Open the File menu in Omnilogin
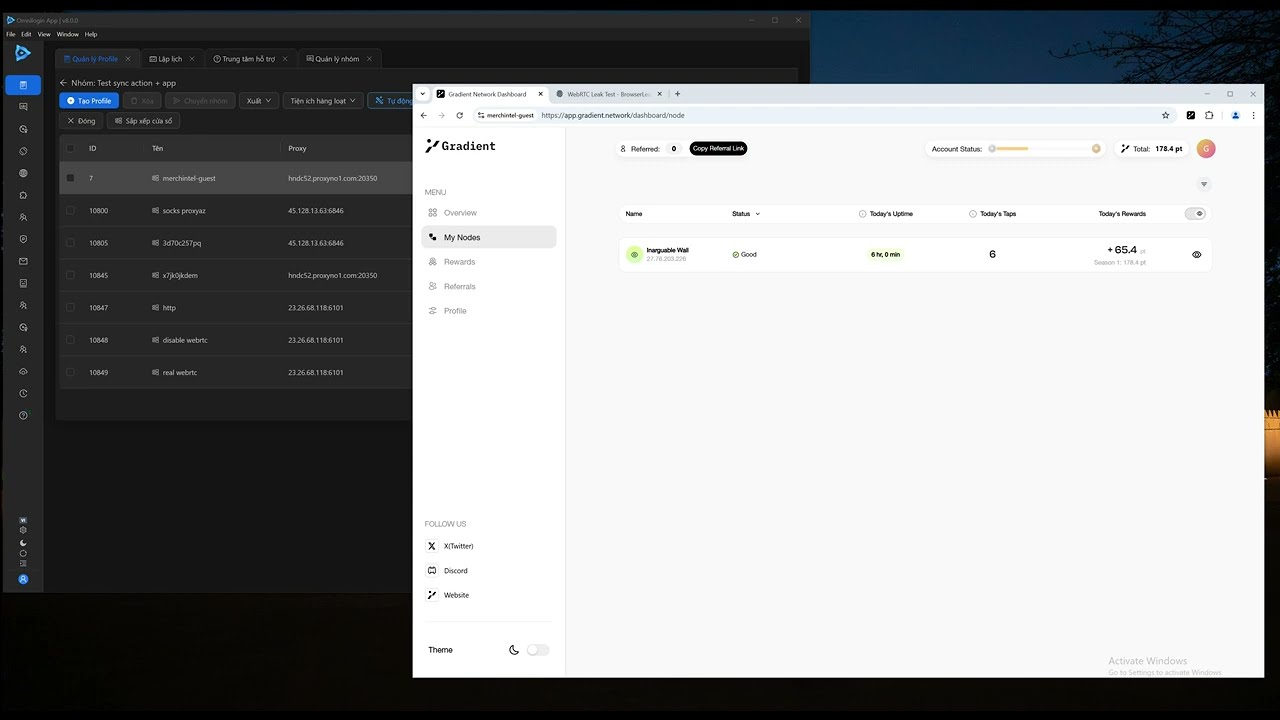 (11, 34)
